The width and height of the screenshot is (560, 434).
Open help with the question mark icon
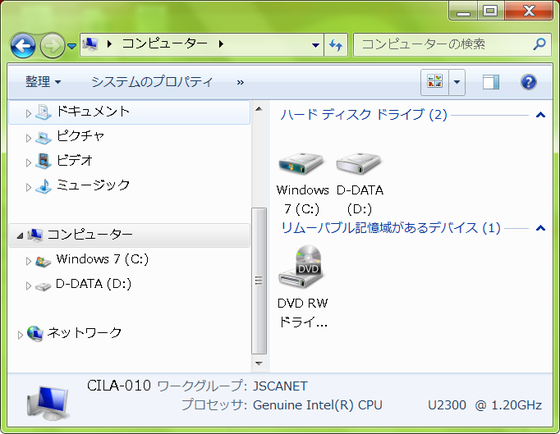pos(528,82)
